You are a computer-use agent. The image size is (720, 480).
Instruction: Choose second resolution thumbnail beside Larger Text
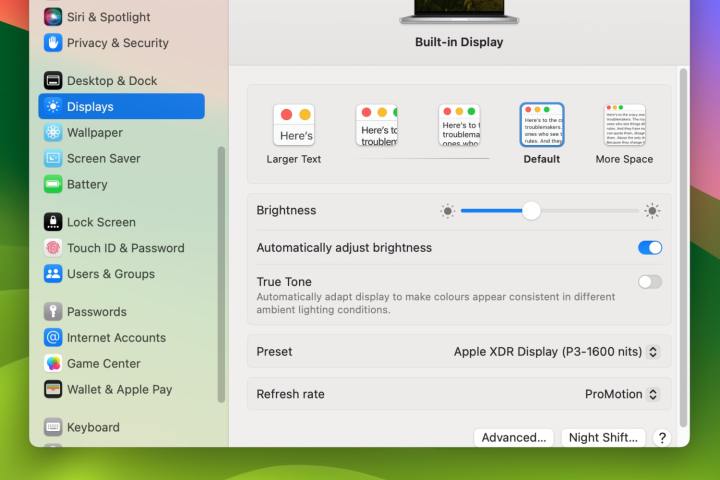pyautogui.click(x=377, y=125)
